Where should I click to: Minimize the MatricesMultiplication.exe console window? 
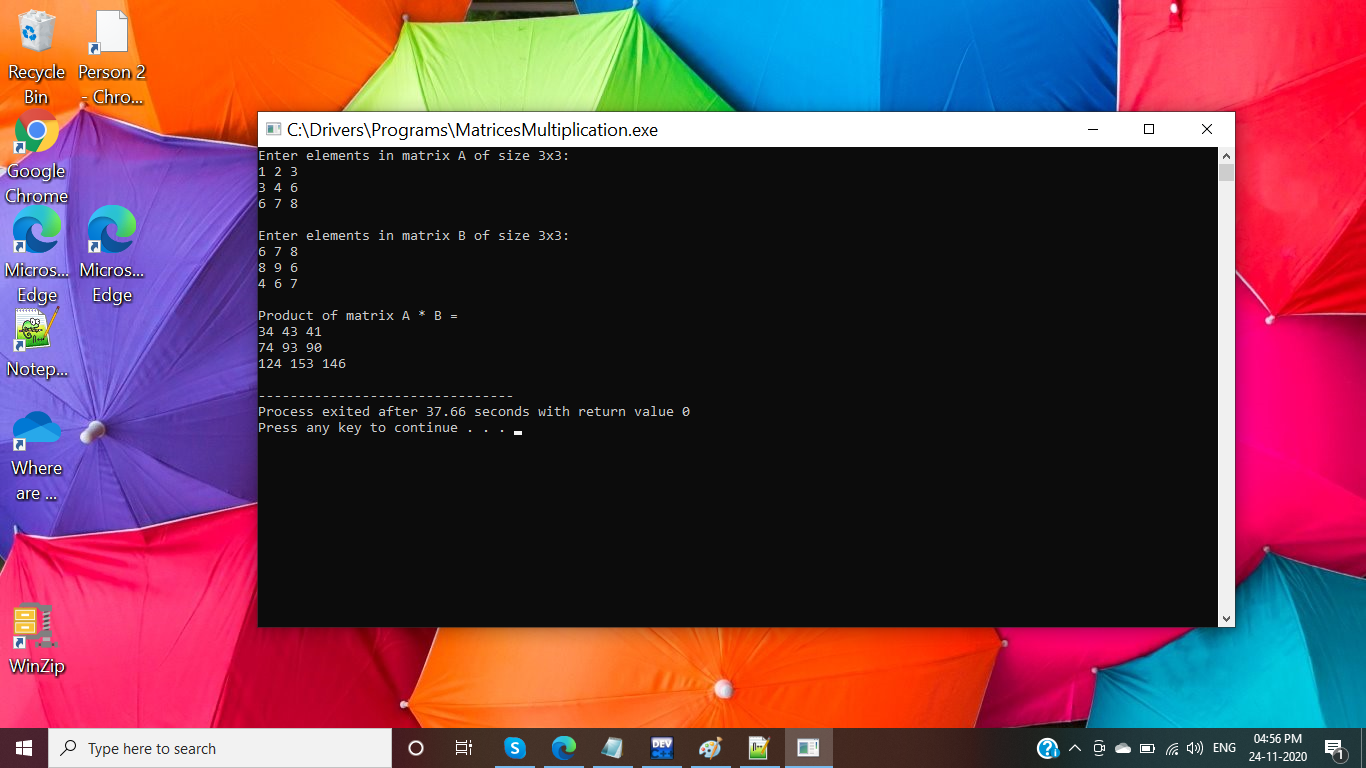[x=1091, y=129]
